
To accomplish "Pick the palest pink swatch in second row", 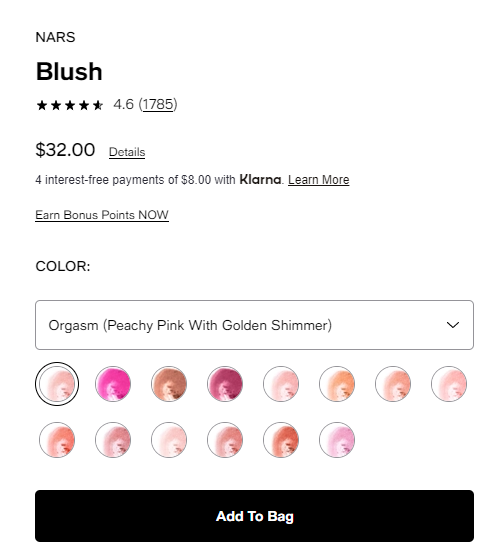I will [169, 440].
